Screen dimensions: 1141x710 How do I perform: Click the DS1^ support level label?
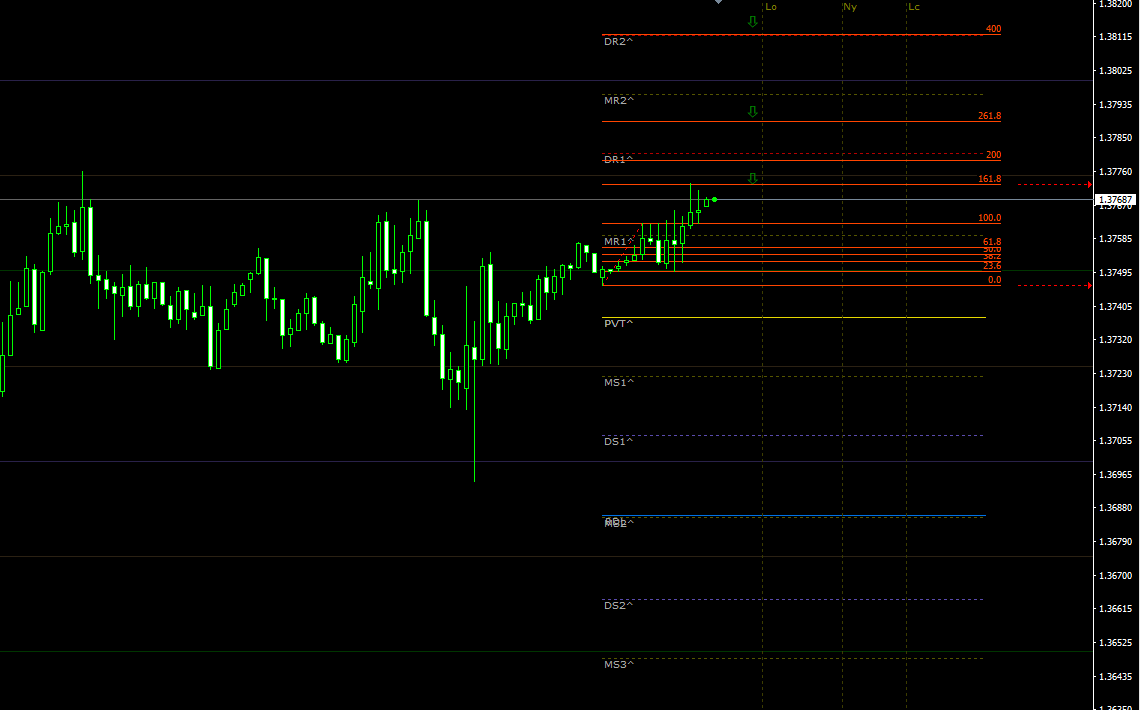(x=618, y=442)
